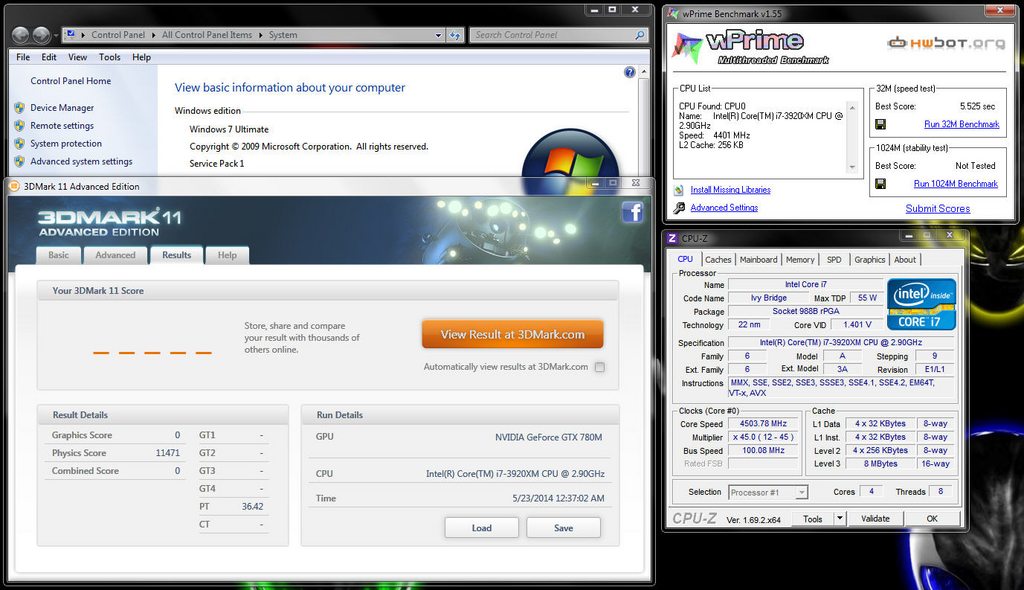This screenshot has height=590, width=1024.
Task: Click the shield icon beside Device Manager
Action: [x=20, y=108]
